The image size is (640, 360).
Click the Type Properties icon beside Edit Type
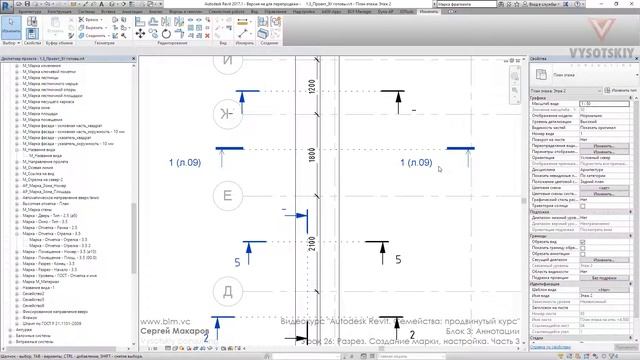[607, 90]
